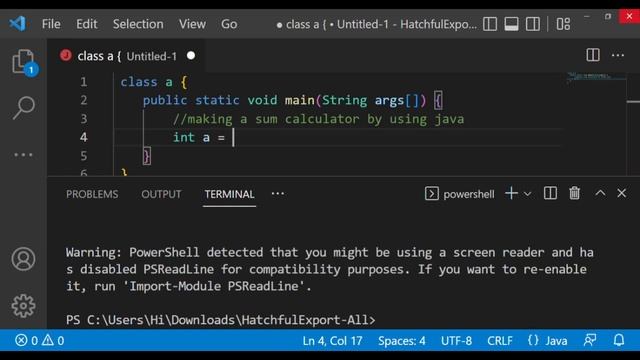Select the class a Untitled-1 editor tab
The image size is (640, 360).
point(127,56)
